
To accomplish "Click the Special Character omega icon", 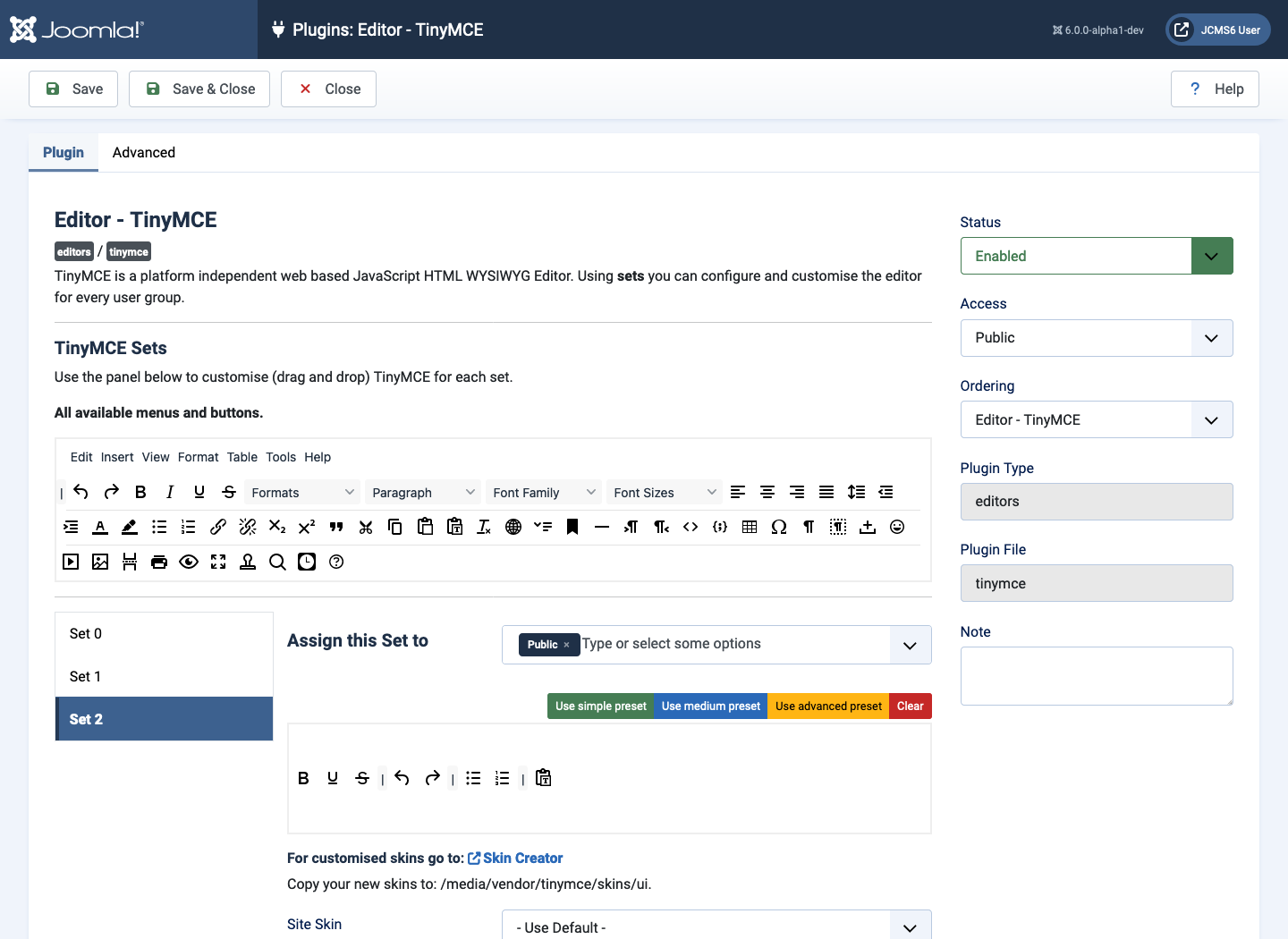I will pyautogui.click(x=778, y=527).
